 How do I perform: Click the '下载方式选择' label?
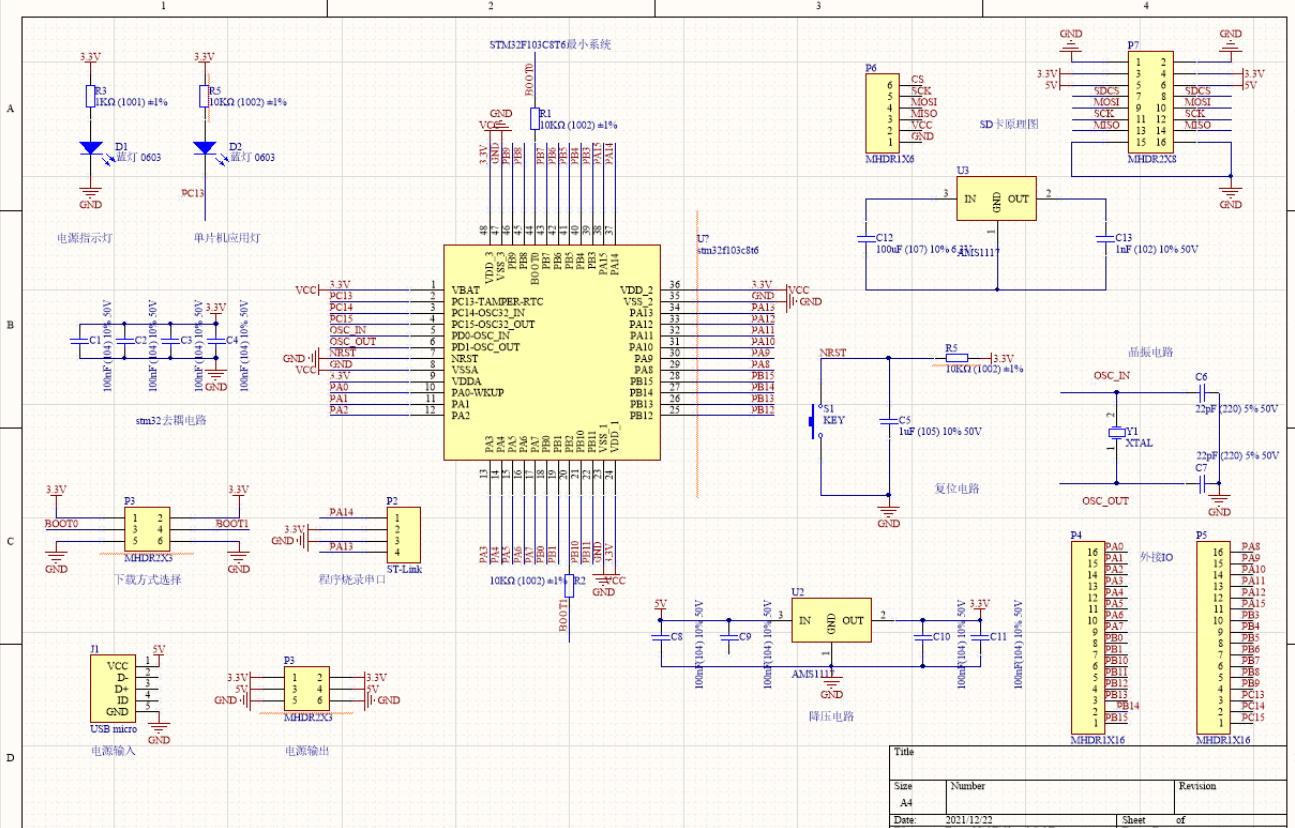[x=147, y=580]
